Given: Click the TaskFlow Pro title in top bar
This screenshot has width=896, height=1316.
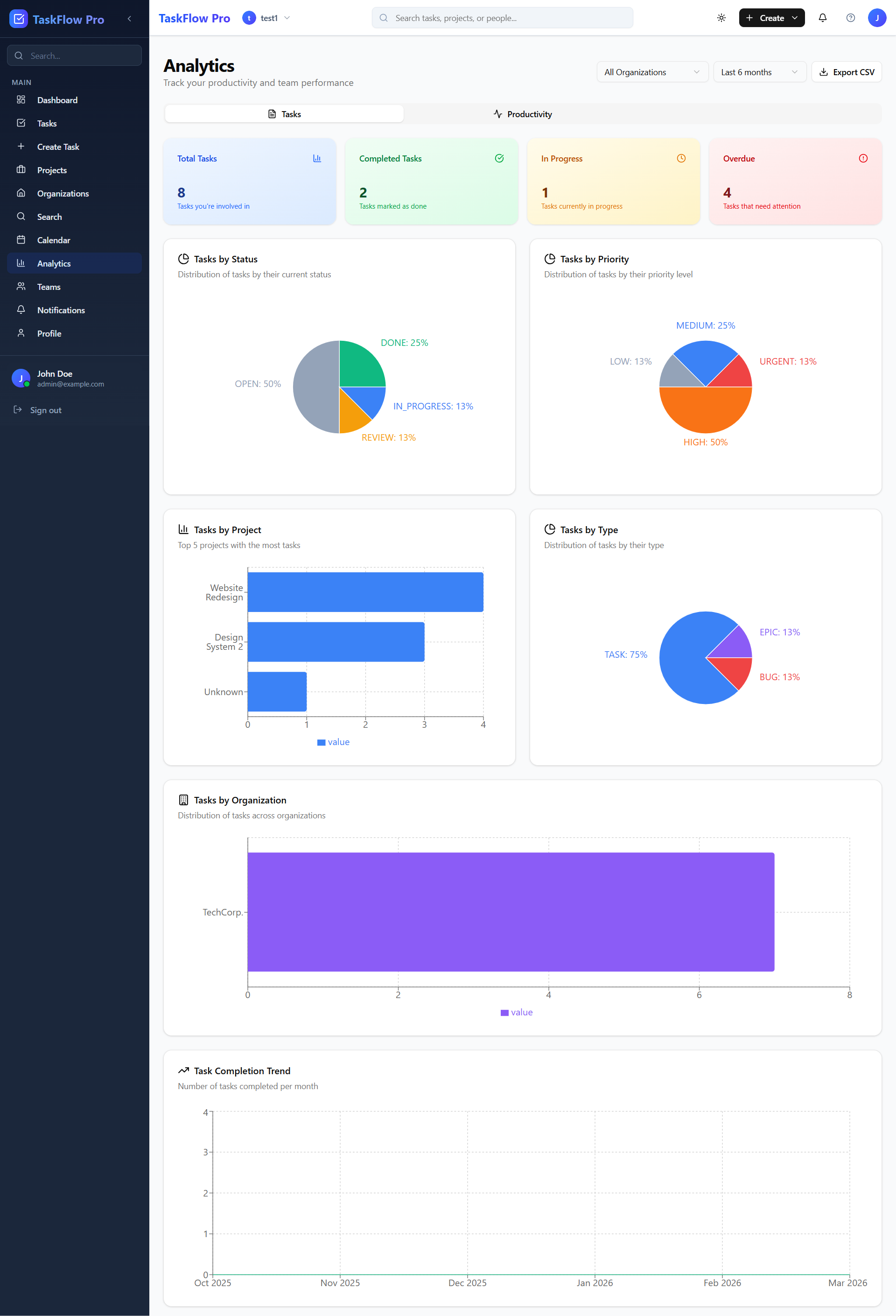Looking at the screenshot, I should [194, 18].
